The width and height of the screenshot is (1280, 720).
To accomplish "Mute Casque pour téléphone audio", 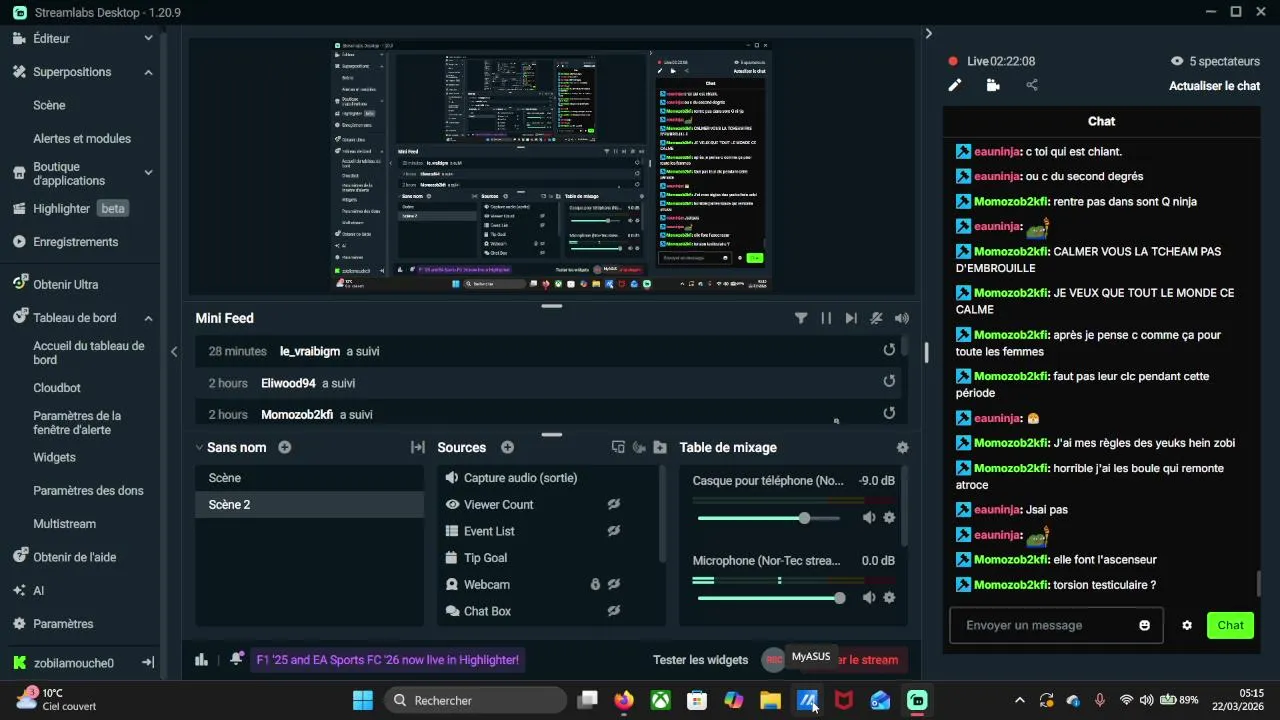I will (x=869, y=518).
